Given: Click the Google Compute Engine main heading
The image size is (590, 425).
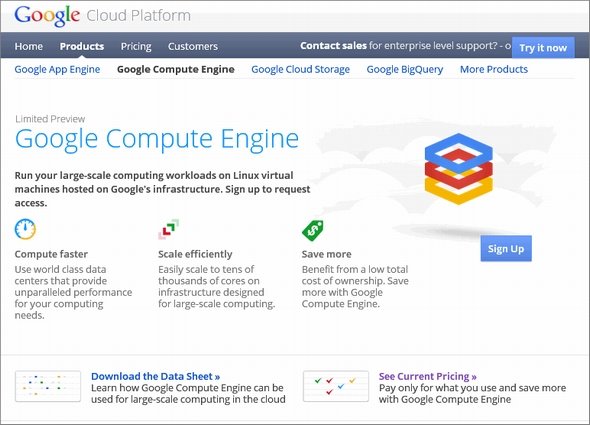Looking at the screenshot, I should 157,140.
